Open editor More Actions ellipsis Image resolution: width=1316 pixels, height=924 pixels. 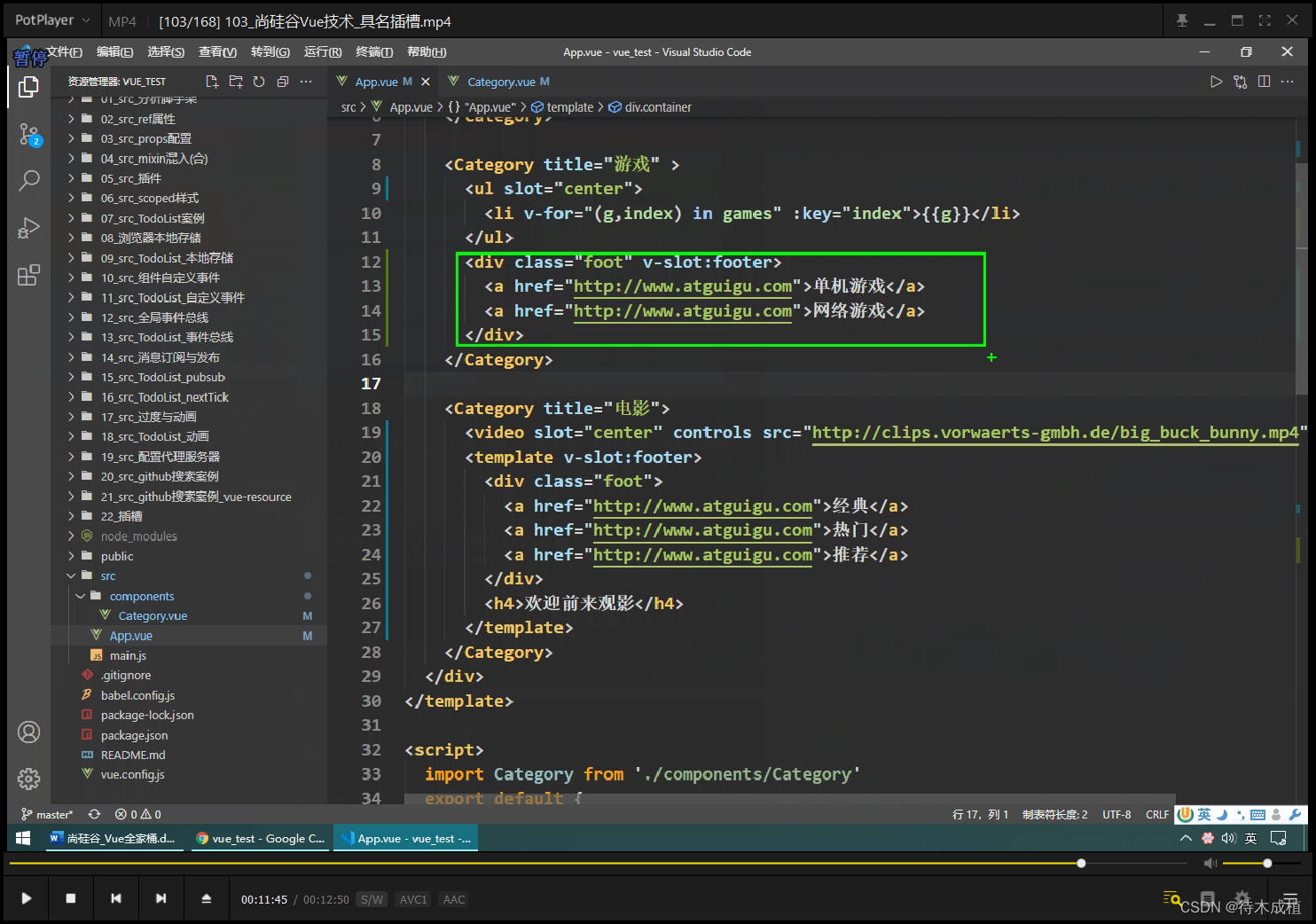[1287, 82]
